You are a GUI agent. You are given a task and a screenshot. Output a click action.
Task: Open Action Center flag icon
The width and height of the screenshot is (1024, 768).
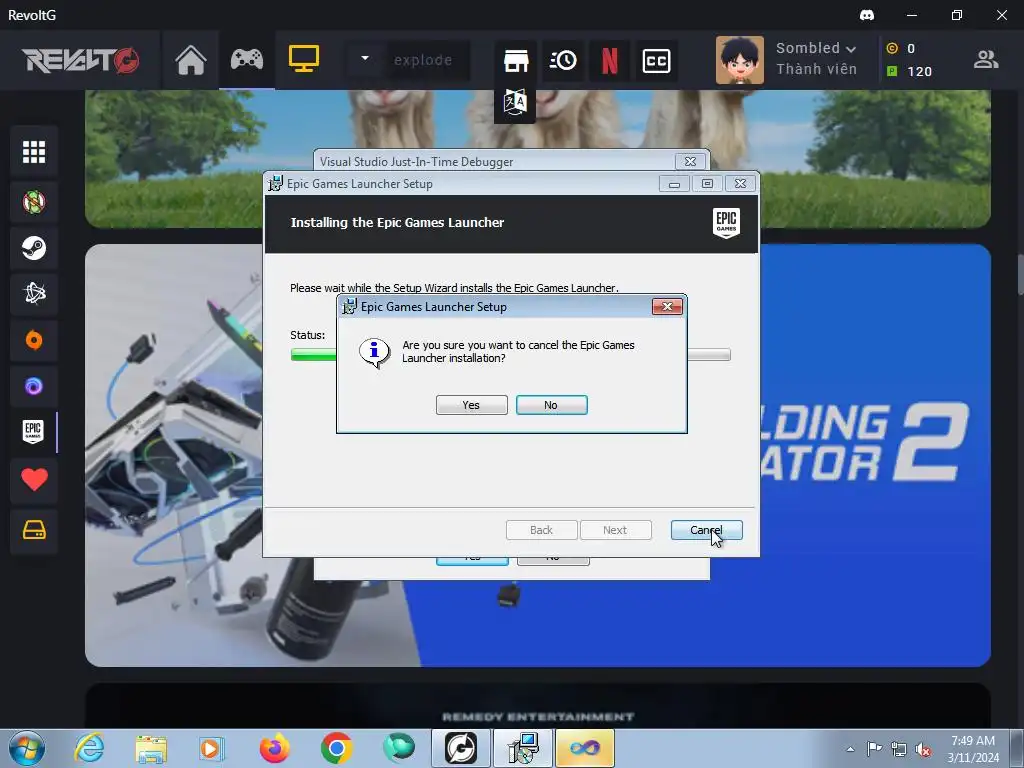coord(874,748)
